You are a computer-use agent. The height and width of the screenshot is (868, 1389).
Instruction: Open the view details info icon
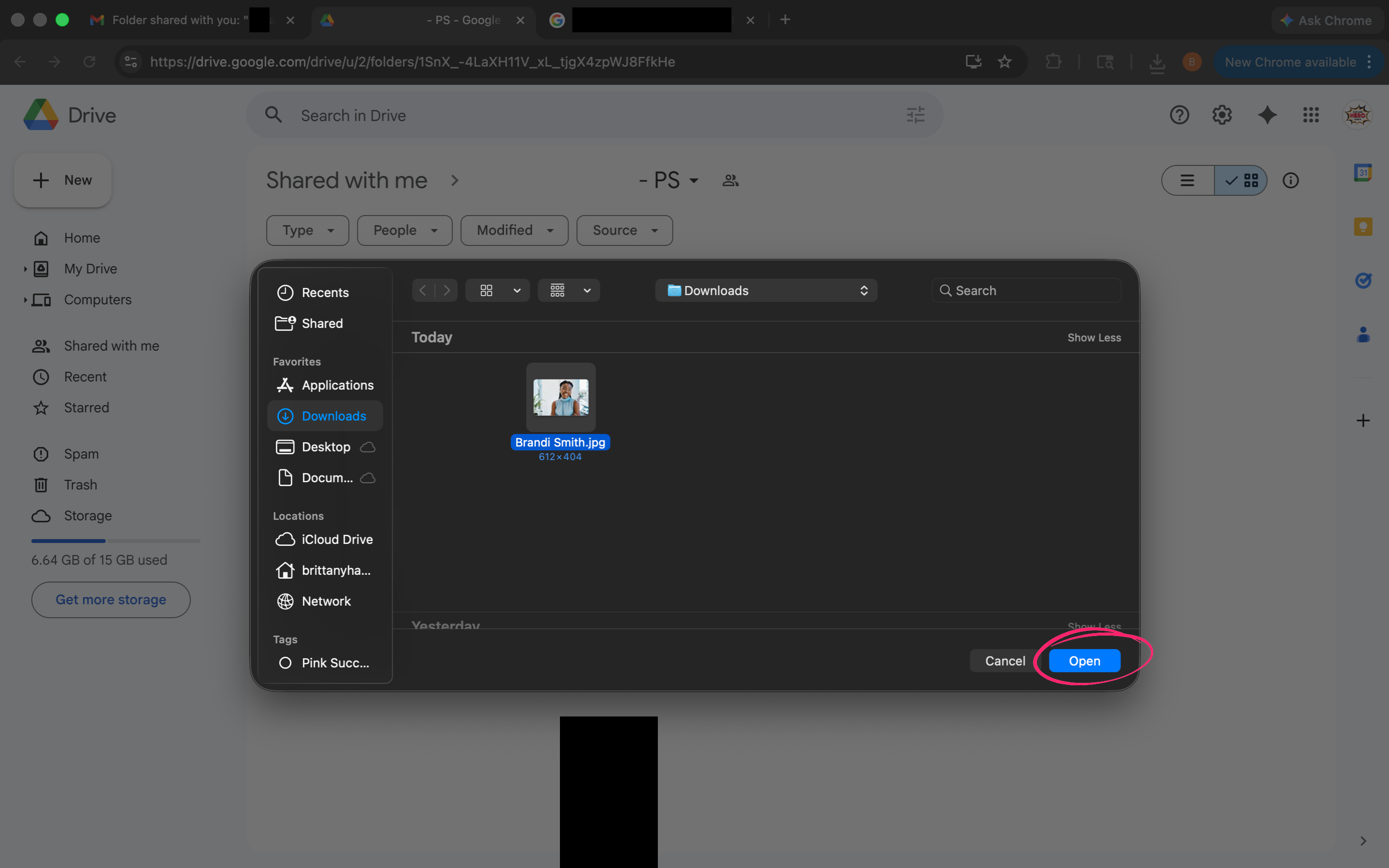point(1290,180)
